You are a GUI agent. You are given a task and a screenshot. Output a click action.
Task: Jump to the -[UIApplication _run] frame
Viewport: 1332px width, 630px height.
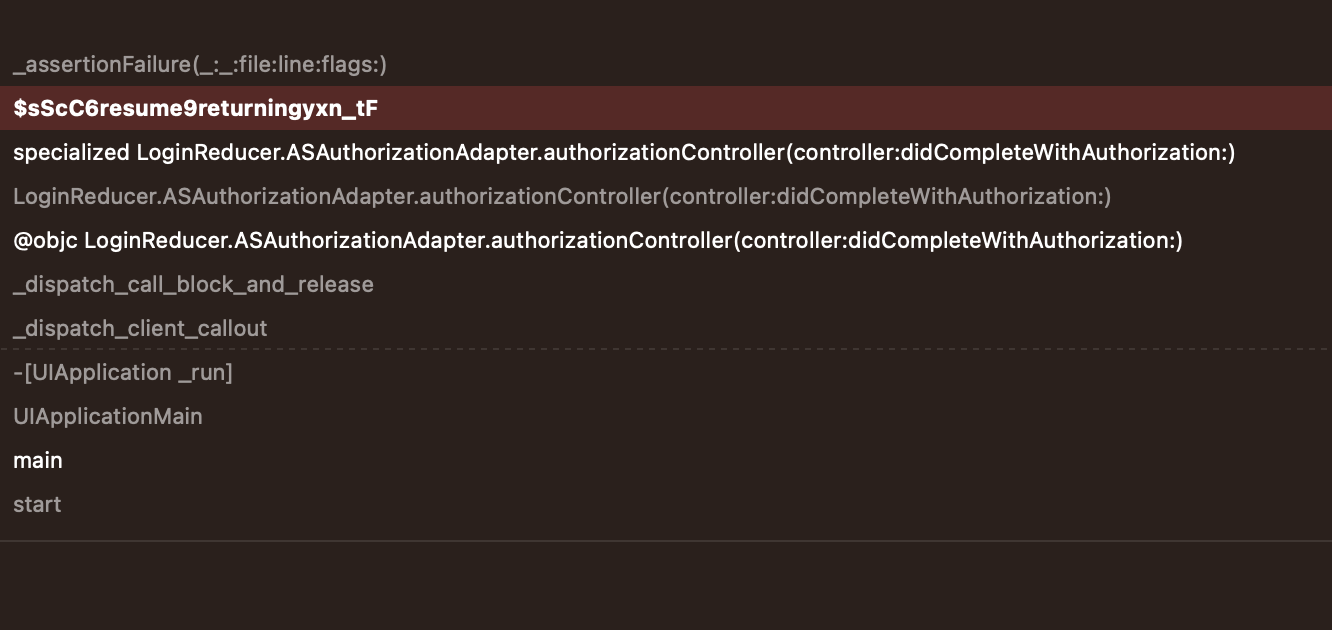tap(122, 373)
